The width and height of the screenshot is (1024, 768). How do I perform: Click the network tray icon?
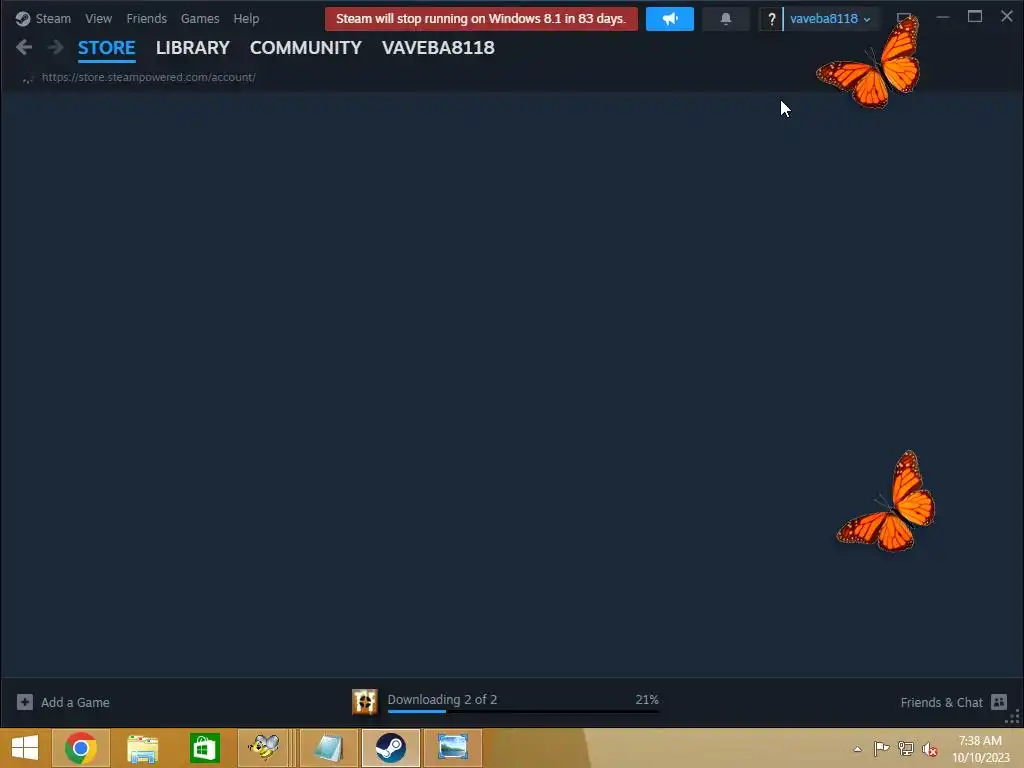pyautogui.click(x=906, y=748)
